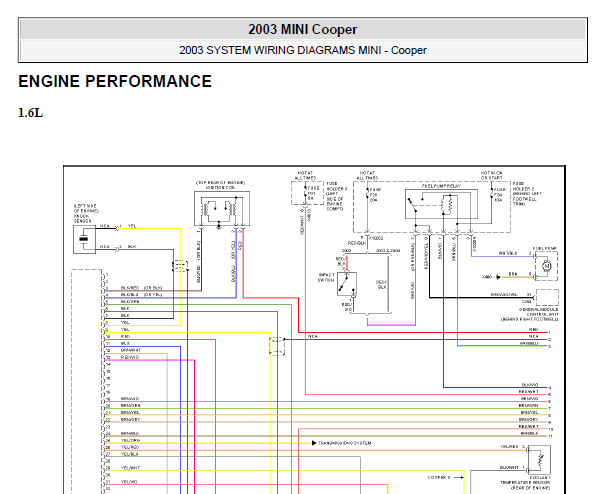The image size is (606, 494).
Task: Click the ignition coil symbol in the diagram
Action: pos(222,209)
